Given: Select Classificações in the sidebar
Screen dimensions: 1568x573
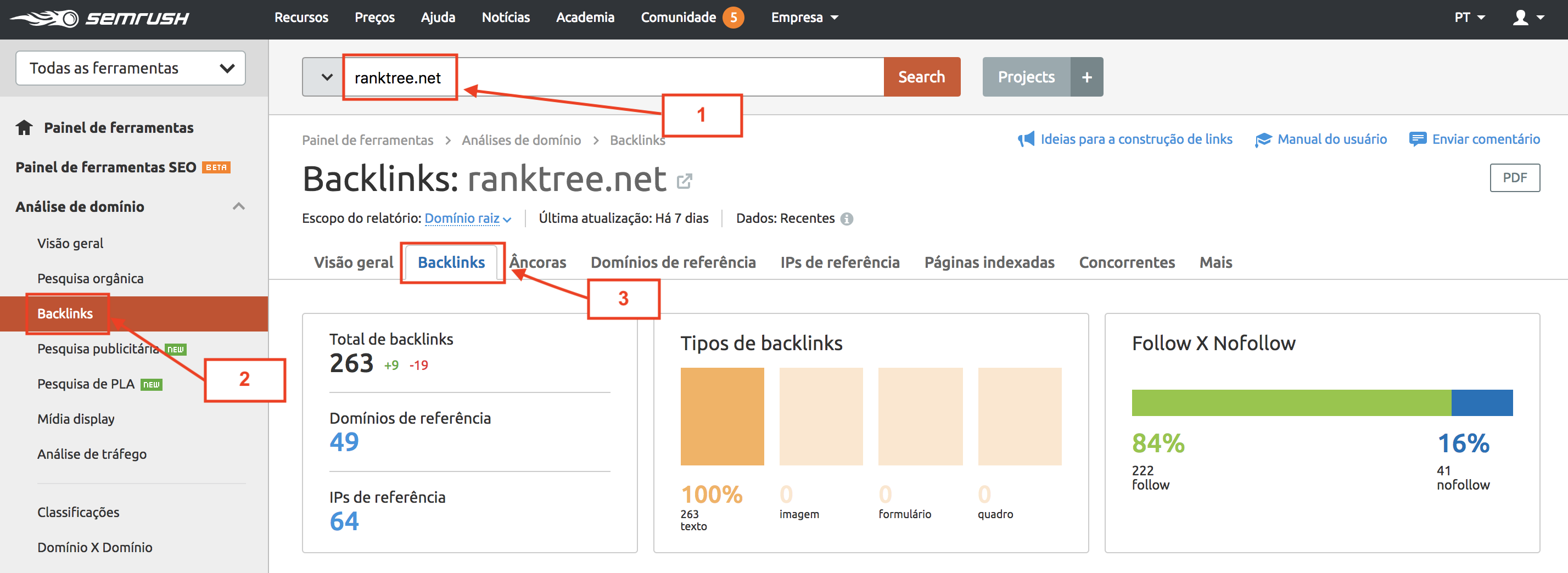Looking at the screenshot, I should [78, 512].
